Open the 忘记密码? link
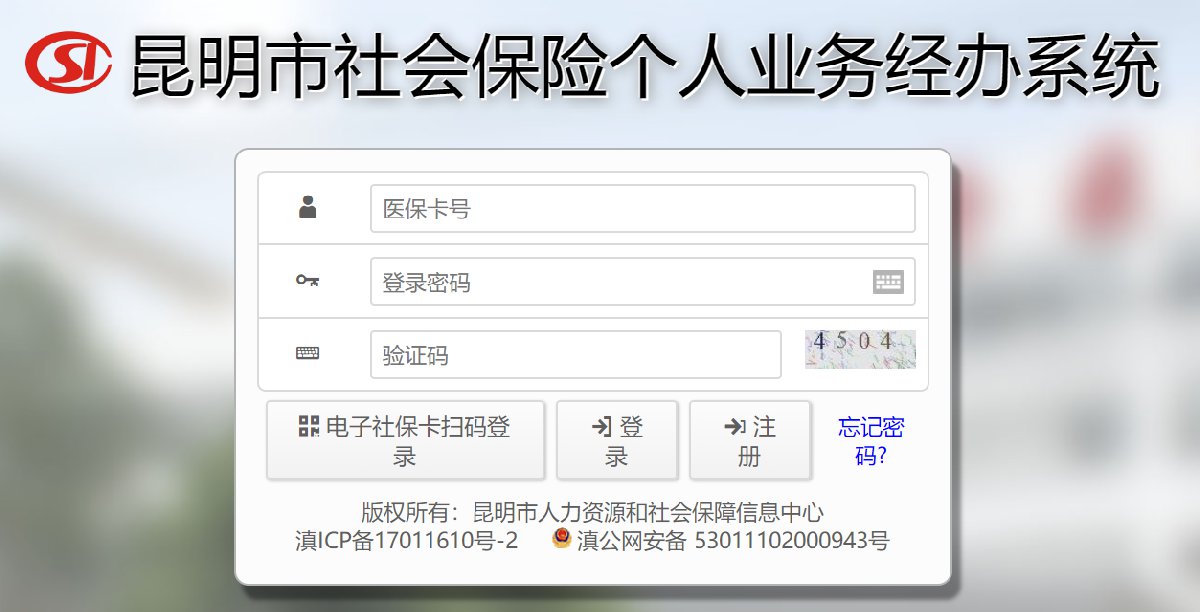Screen dimensions: 1200x612 pyautogui.click(x=870, y=441)
